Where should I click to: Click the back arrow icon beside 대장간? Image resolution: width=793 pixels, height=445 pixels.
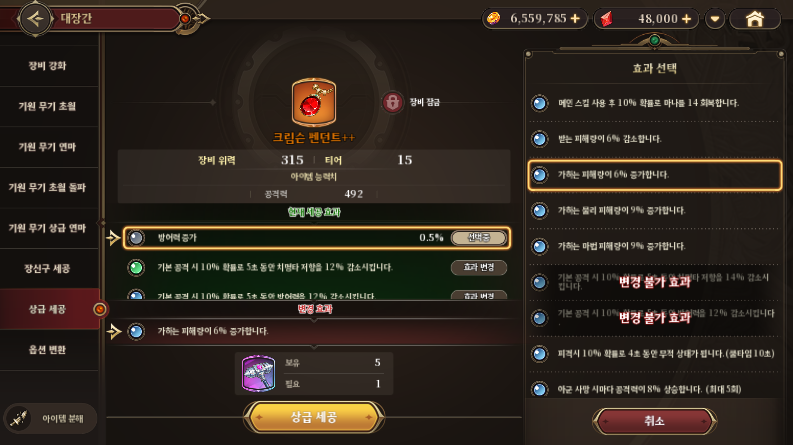(x=35, y=19)
